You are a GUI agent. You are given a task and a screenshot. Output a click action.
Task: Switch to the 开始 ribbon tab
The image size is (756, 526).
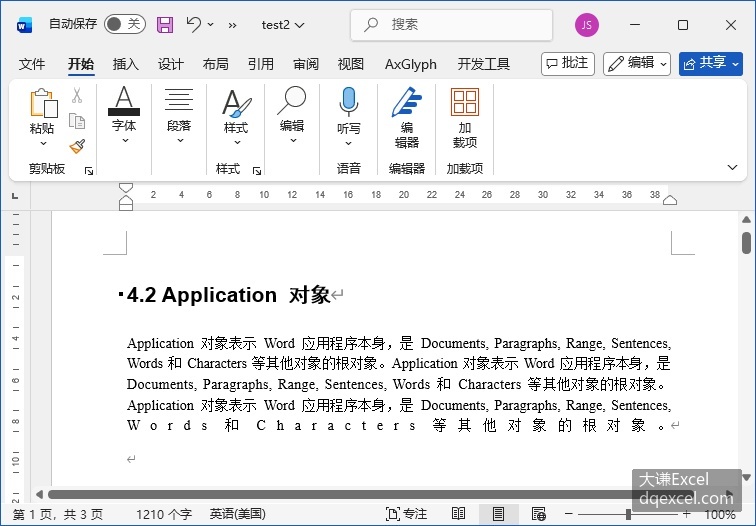click(x=81, y=64)
